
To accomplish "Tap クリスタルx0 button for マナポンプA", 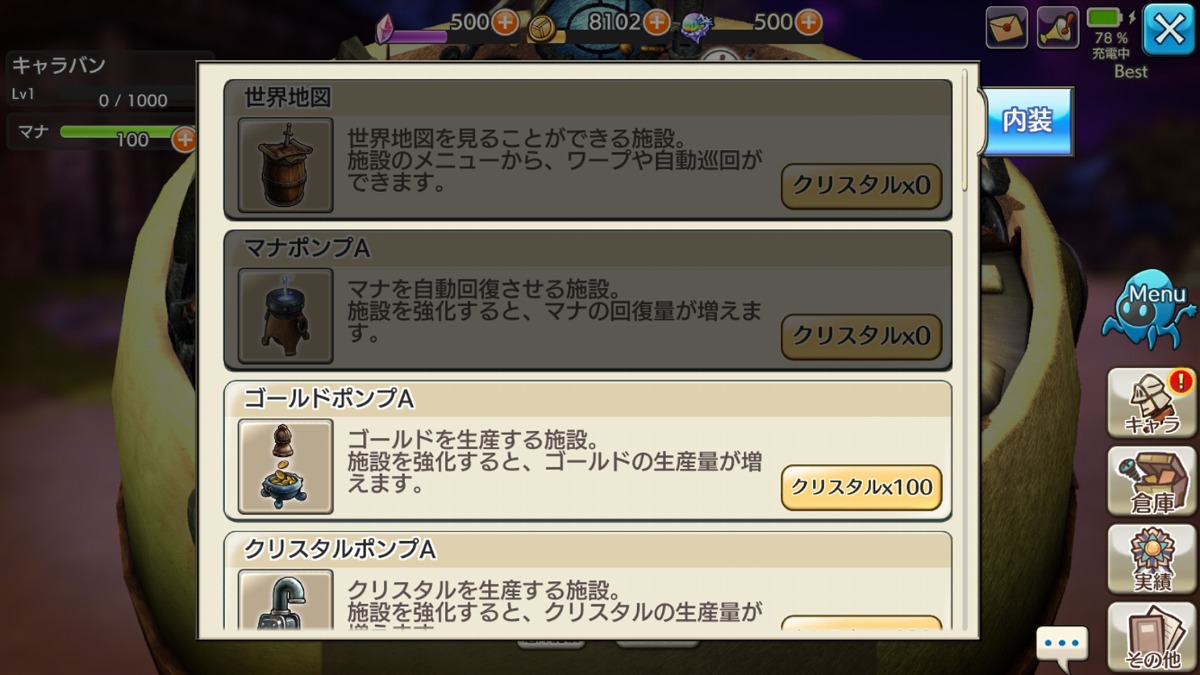I will [861, 336].
